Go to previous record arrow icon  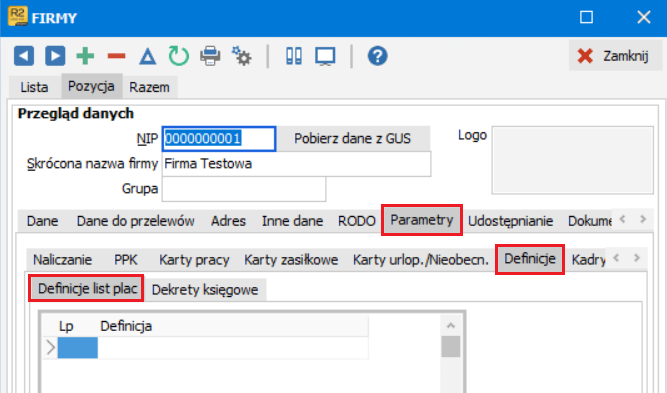point(24,56)
